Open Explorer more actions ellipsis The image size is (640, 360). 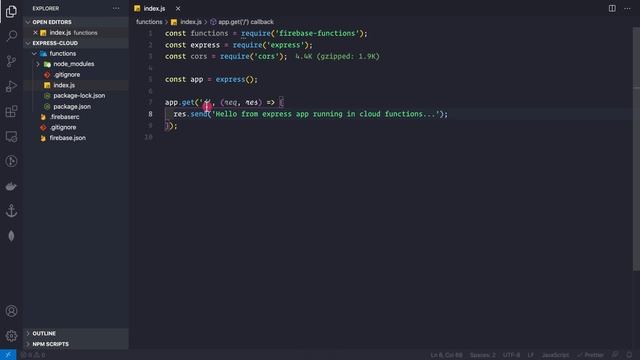coord(116,8)
